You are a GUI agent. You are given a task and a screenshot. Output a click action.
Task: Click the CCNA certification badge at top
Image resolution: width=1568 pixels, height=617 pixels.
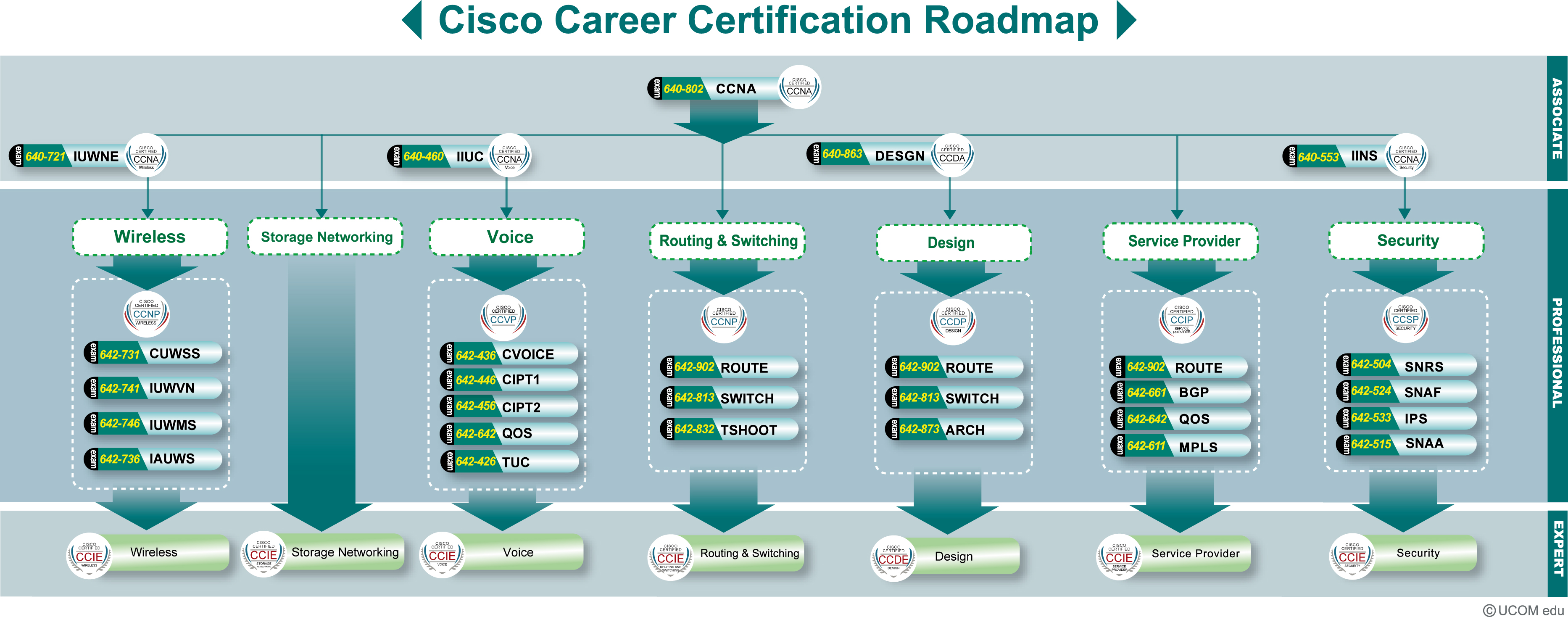[799, 87]
